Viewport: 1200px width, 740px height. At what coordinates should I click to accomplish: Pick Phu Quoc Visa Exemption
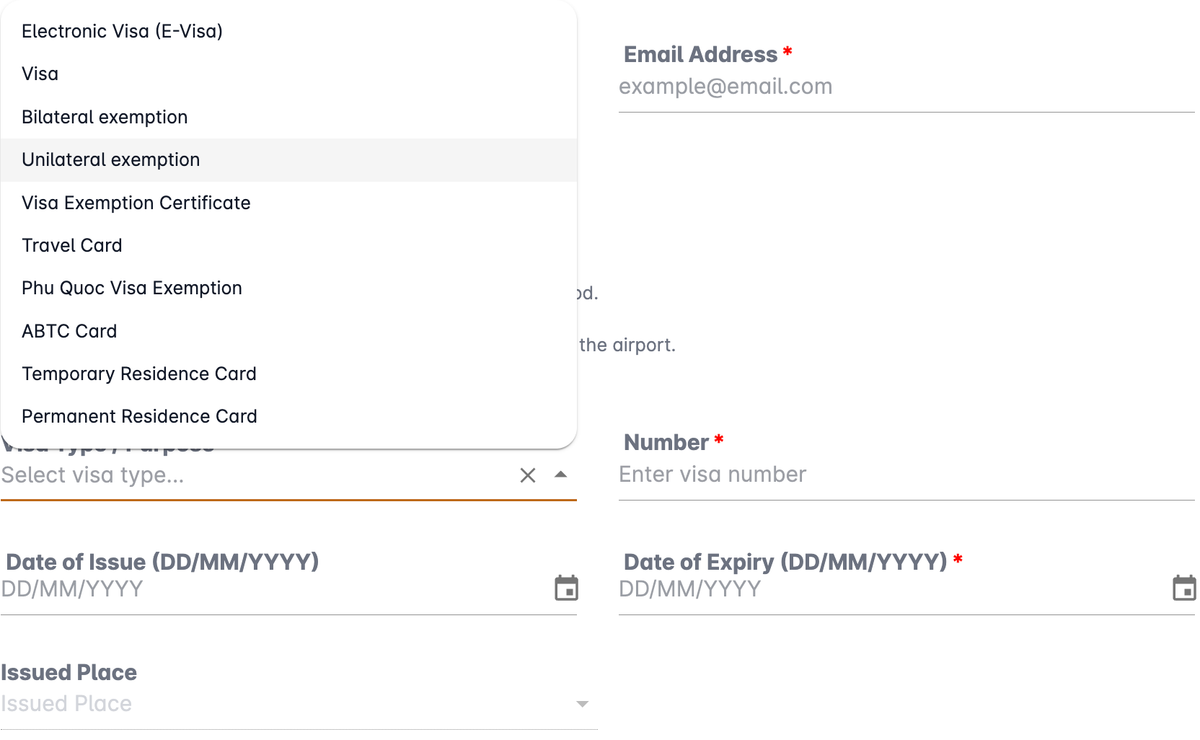[x=289, y=288]
